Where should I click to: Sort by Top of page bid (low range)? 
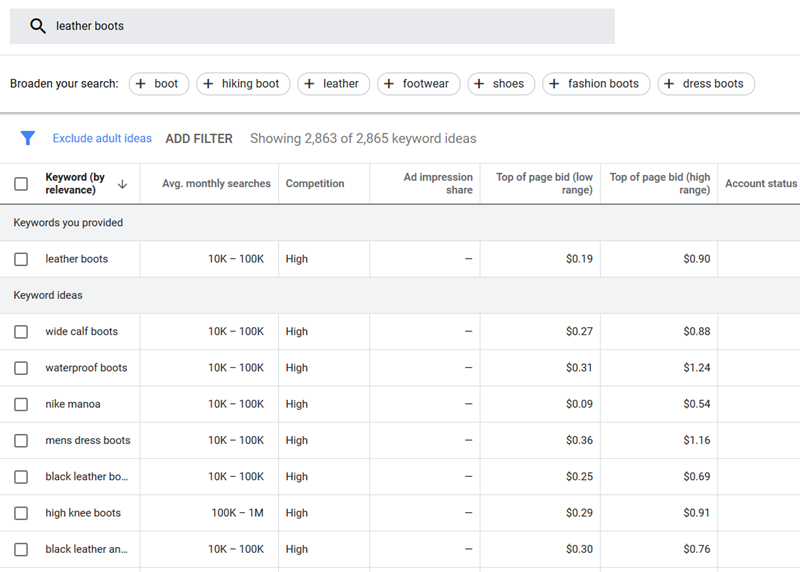[x=544, y=184]
